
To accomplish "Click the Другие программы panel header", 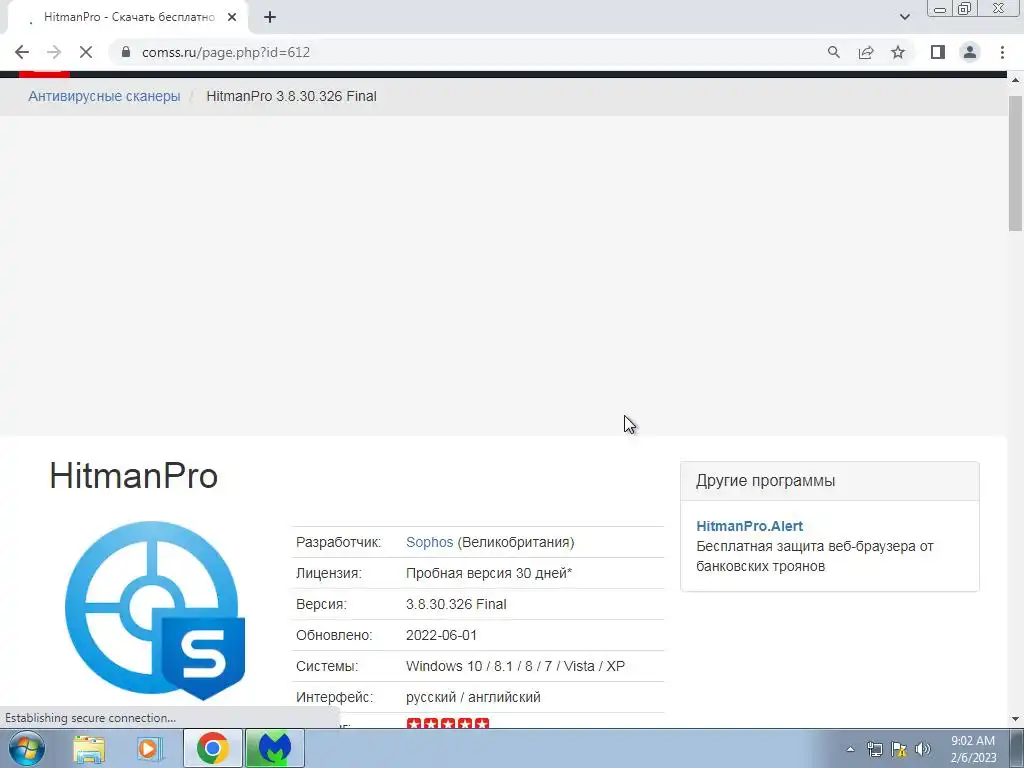I will pyautogui.click(x=829, y=481).
